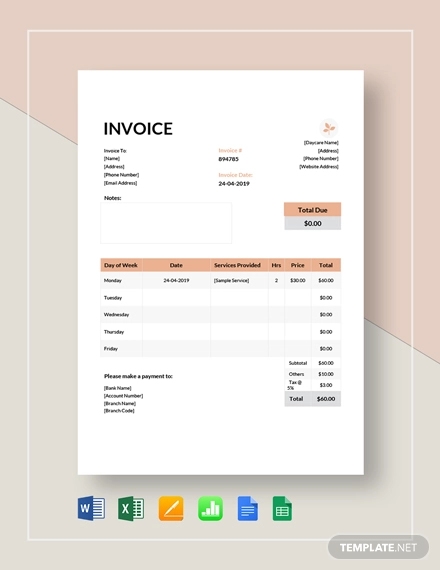Select the Tuesday row label
This screenshot has width=440, height=570.
point(113,298)
